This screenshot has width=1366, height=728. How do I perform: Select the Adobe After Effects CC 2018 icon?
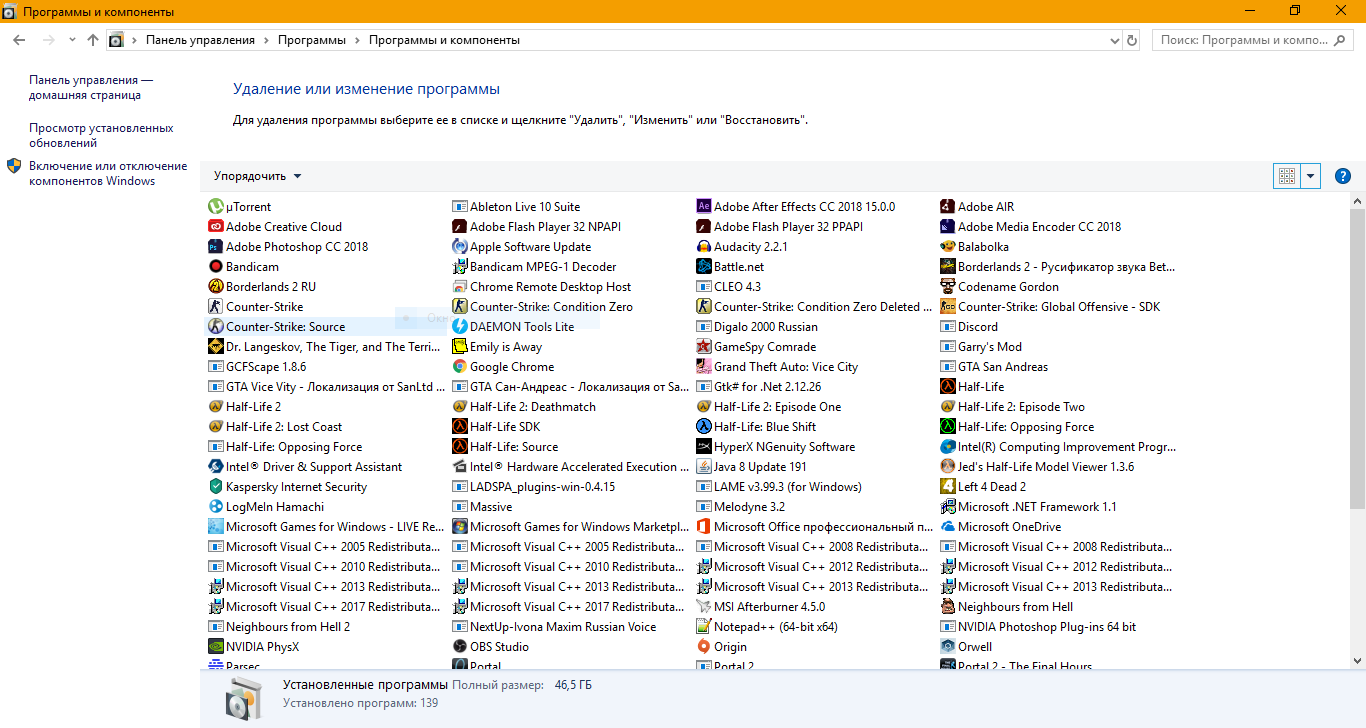[x=703, y=207]
